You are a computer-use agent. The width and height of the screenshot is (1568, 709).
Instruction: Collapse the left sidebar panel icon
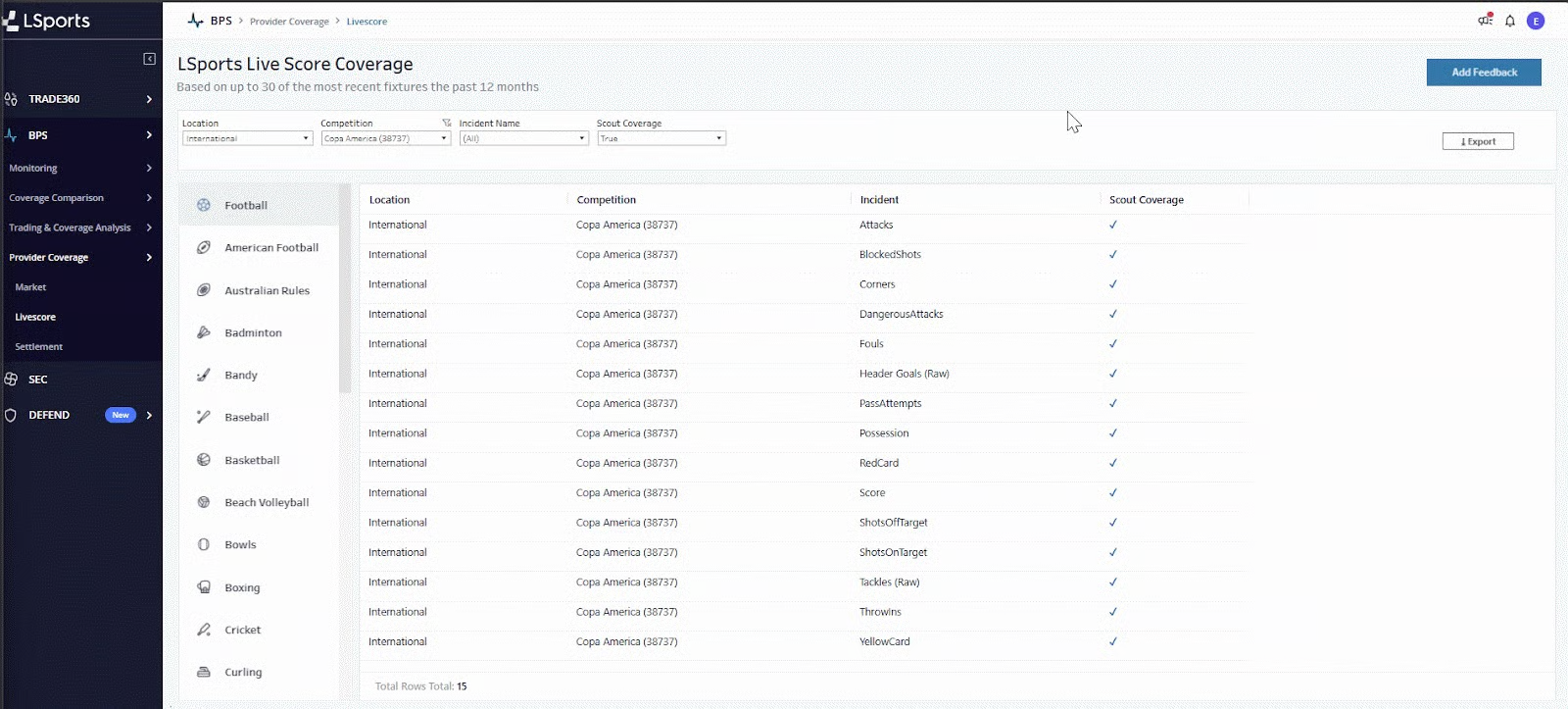pyautogui.click(x=149, y=59)
